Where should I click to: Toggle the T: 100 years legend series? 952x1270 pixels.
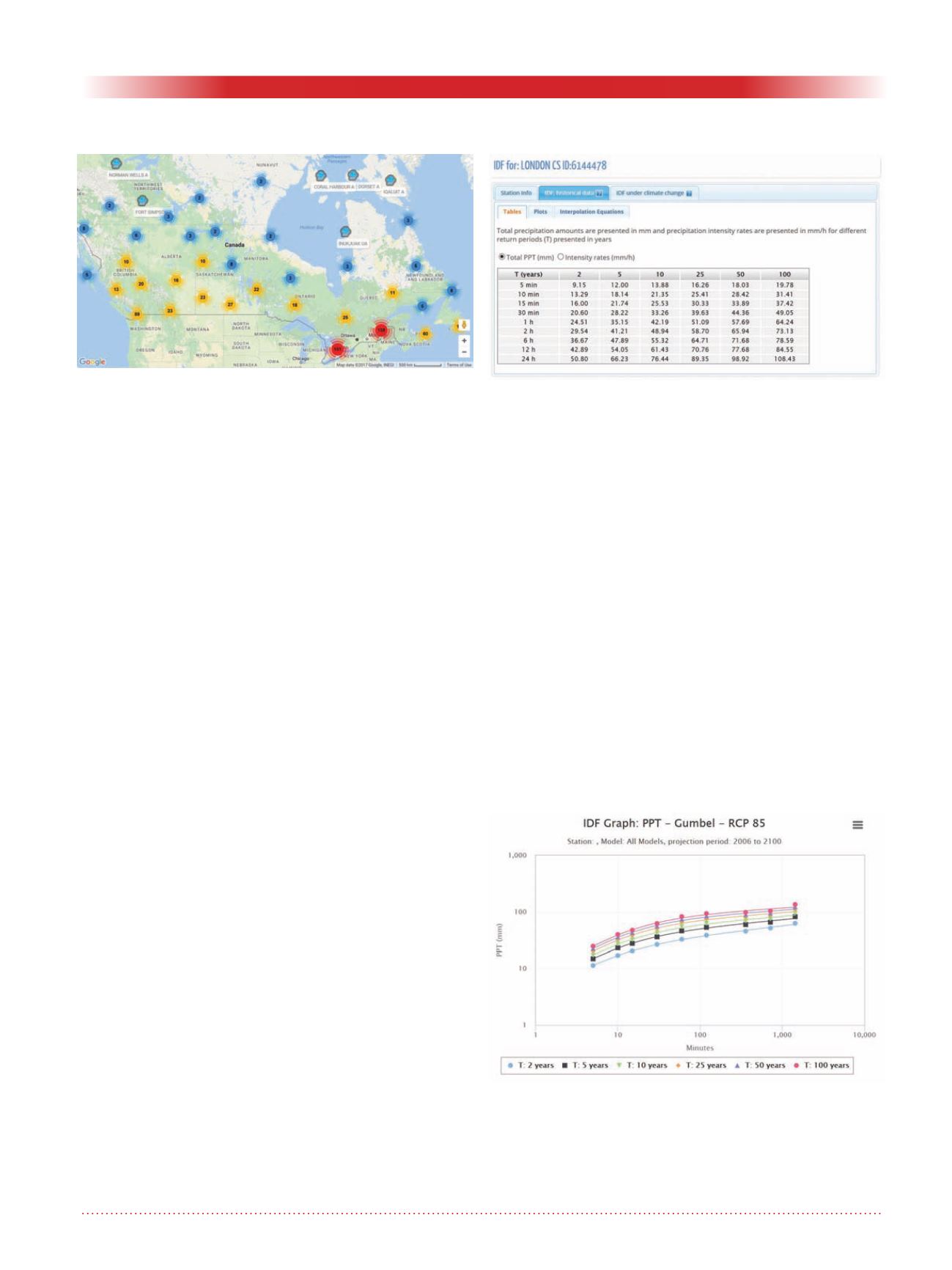821,1065
